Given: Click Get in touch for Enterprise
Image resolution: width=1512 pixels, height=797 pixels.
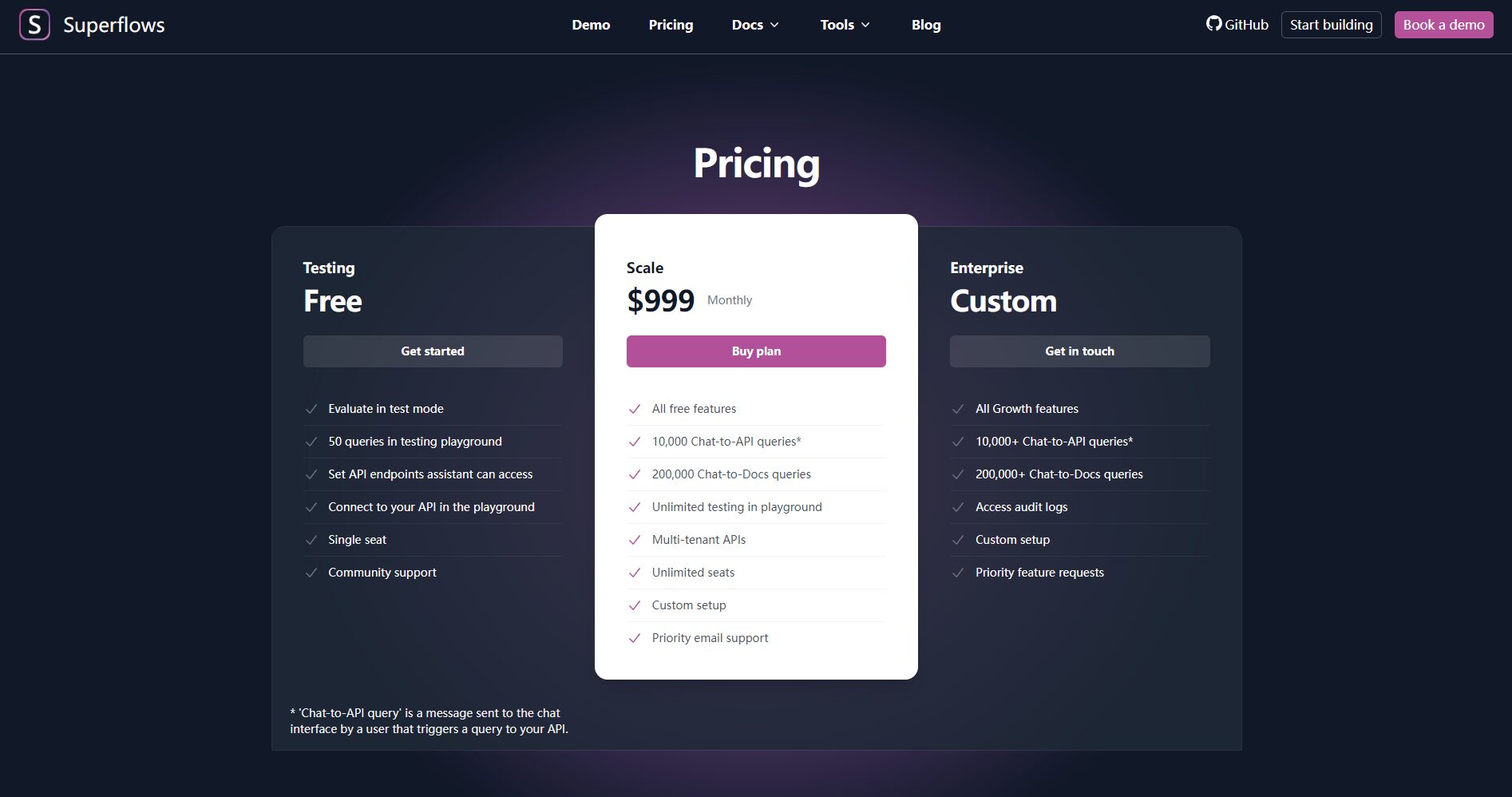Looking at the screenshot, I should pos(1079,351).
